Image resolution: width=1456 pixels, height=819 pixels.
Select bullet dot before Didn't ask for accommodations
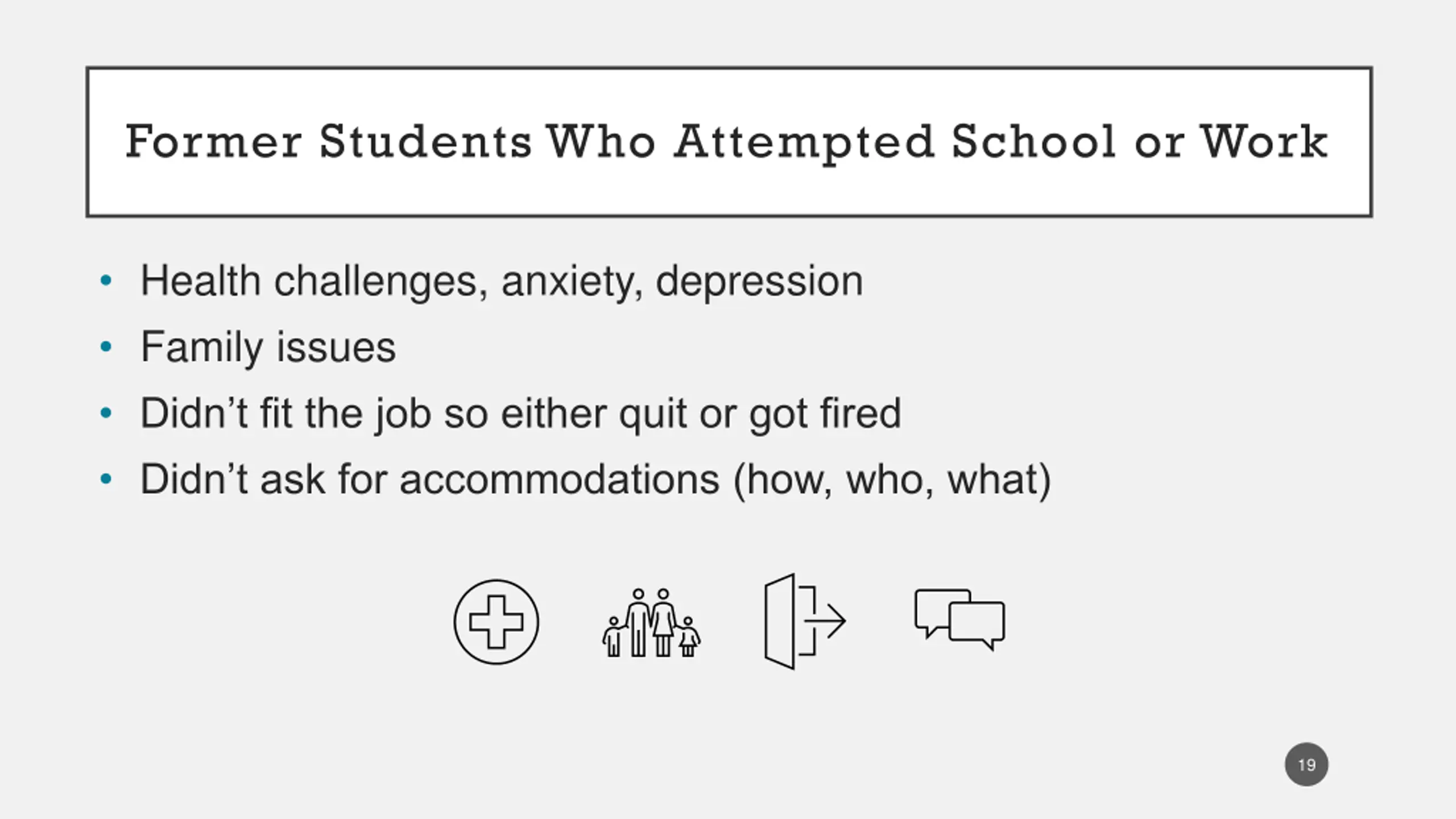106,479
